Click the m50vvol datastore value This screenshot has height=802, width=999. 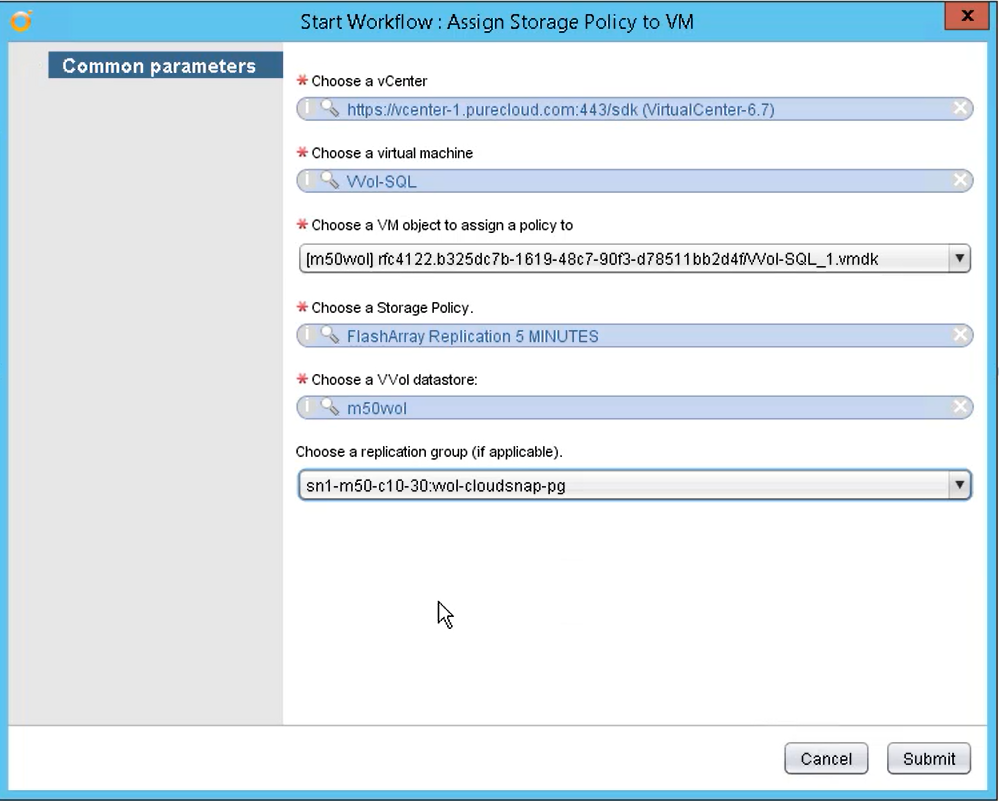[377, 408]
